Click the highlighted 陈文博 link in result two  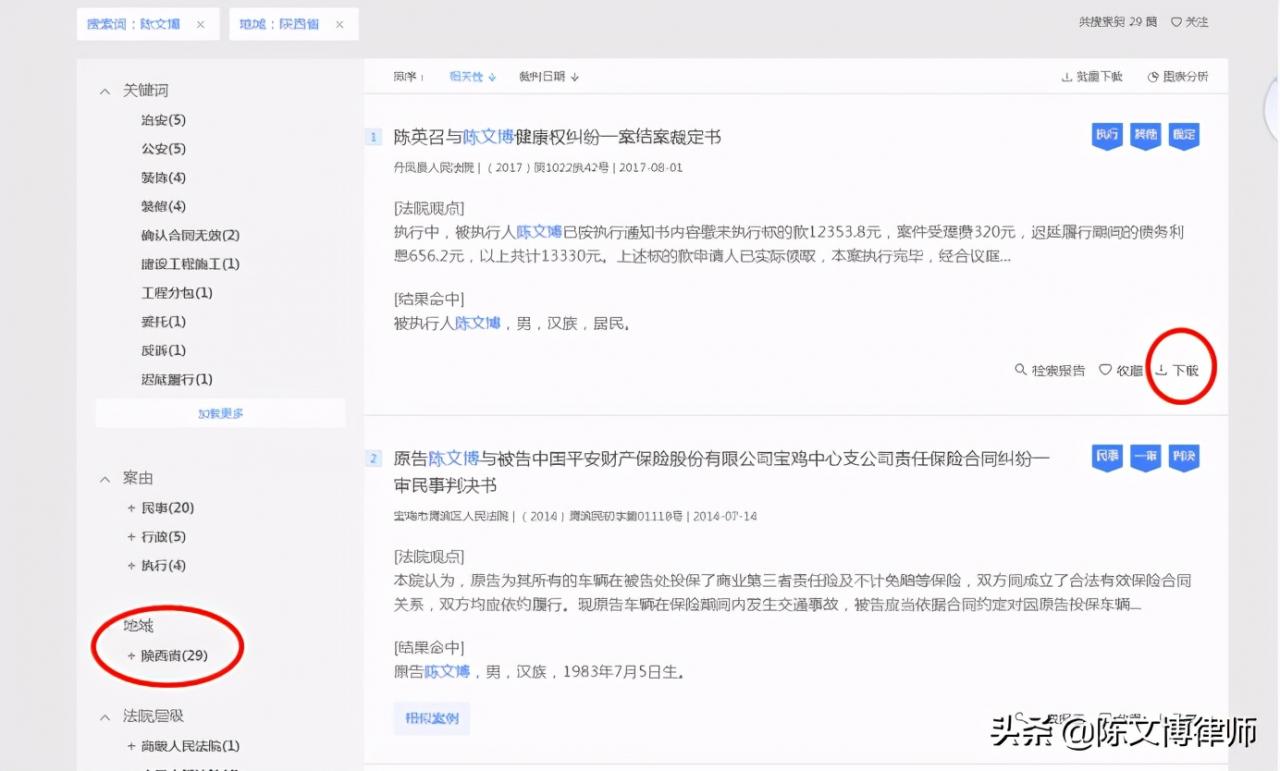451,458
